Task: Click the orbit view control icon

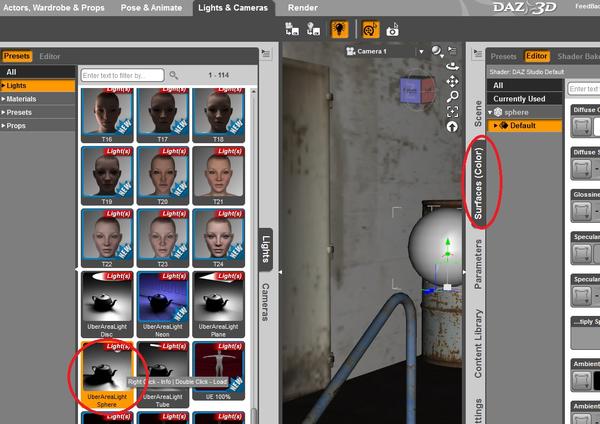Action: [452, 66]
